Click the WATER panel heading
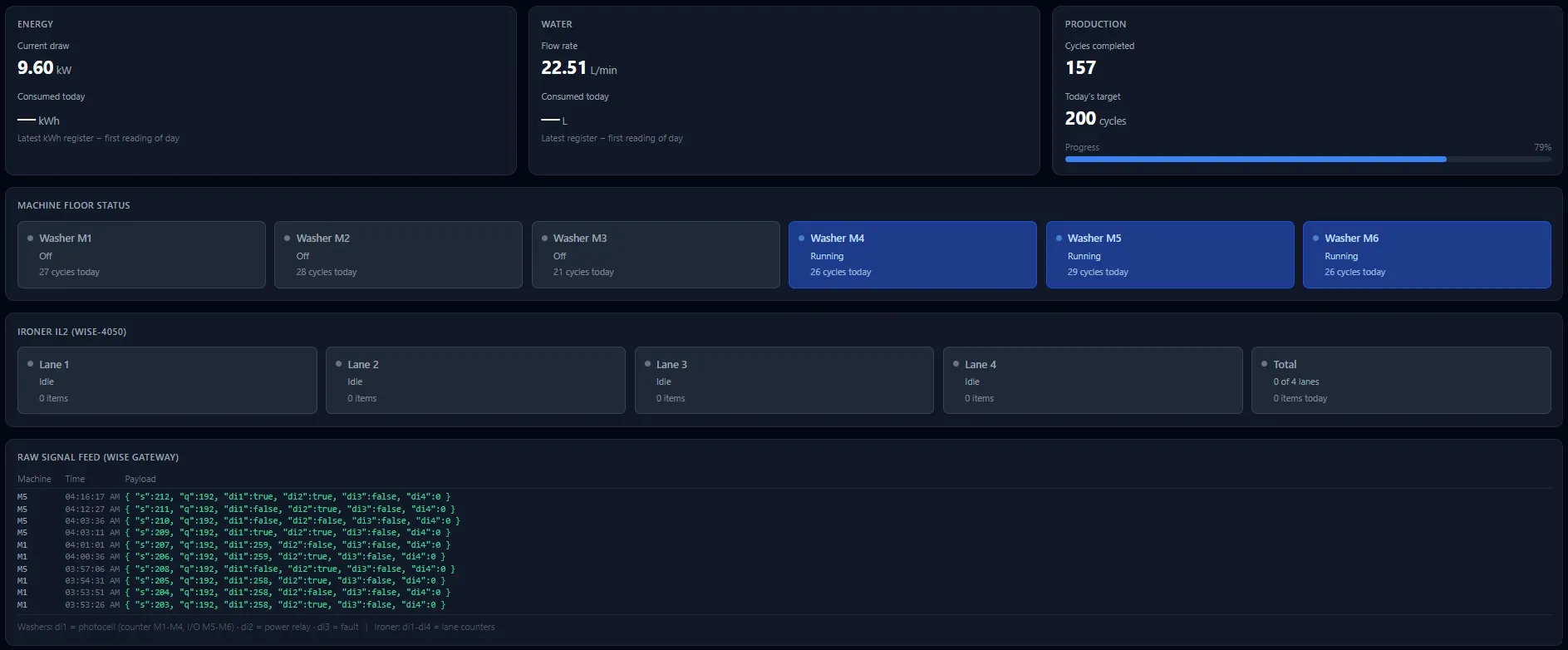 click(557, 25)
